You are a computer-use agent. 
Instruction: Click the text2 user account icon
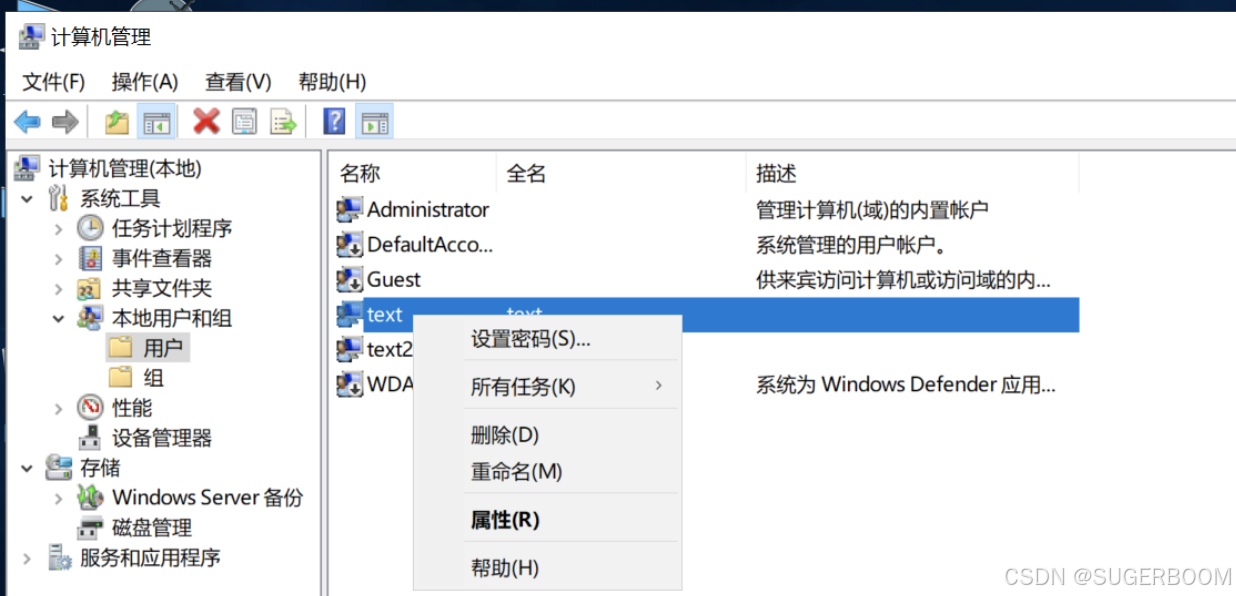coord(349,349)
